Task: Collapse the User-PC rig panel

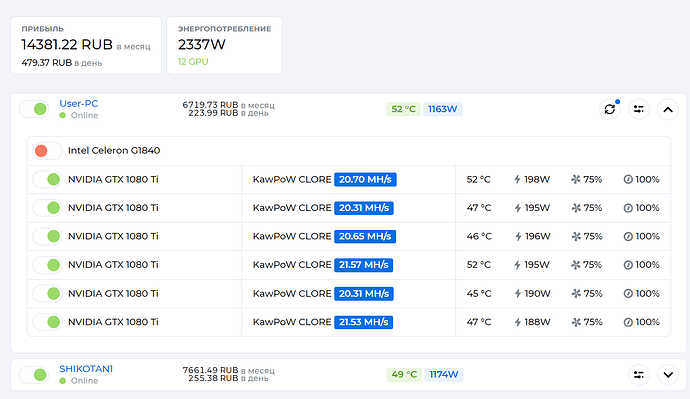Action: click(x=668, y=109)
